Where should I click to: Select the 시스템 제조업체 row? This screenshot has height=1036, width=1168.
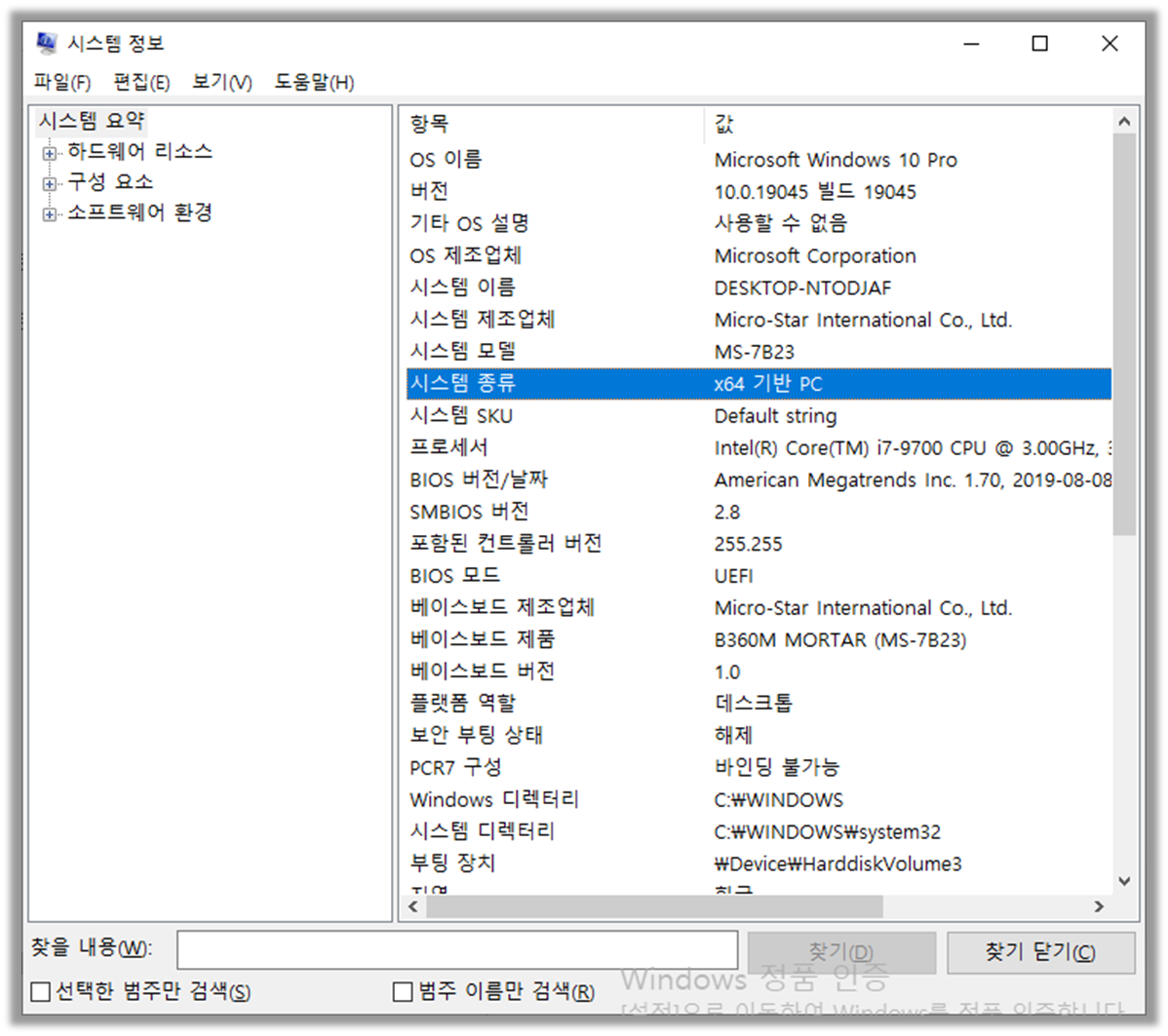click(x=759, y=321)
